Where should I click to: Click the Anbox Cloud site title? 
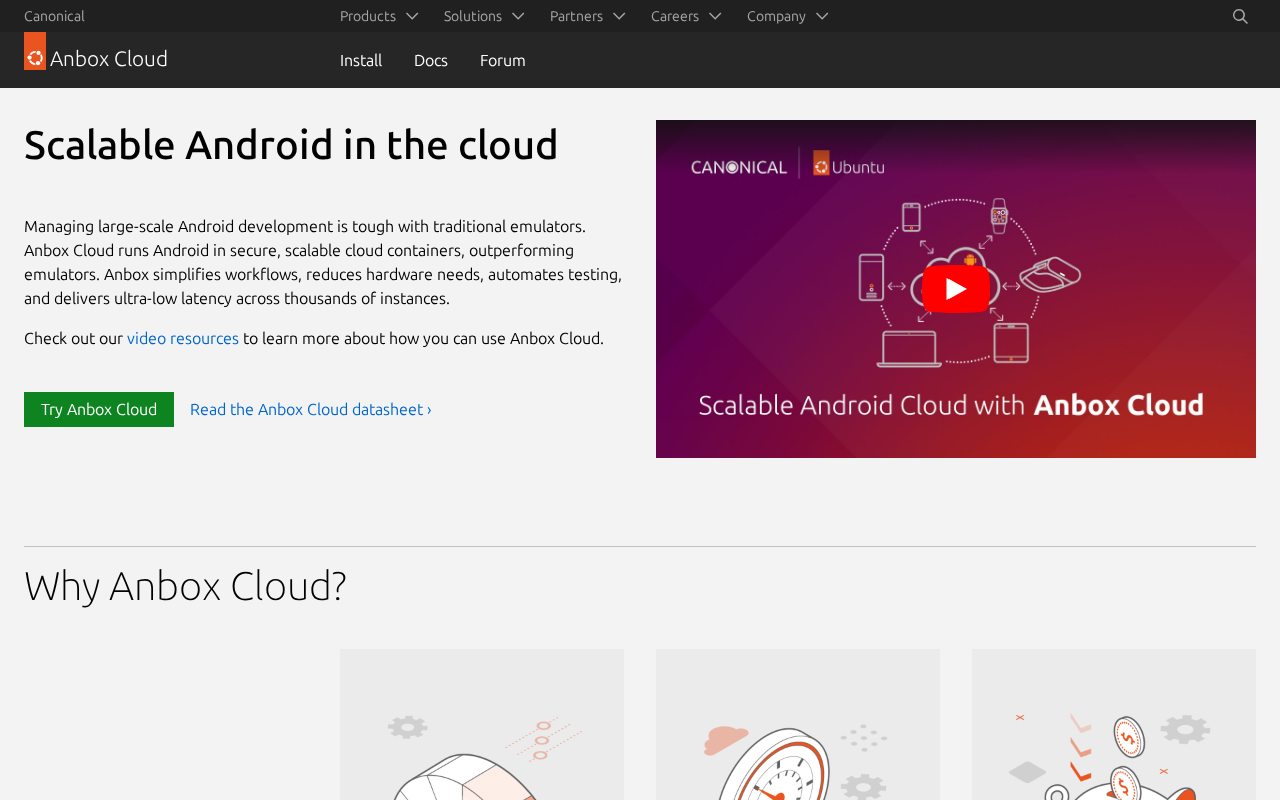point(109,59)
